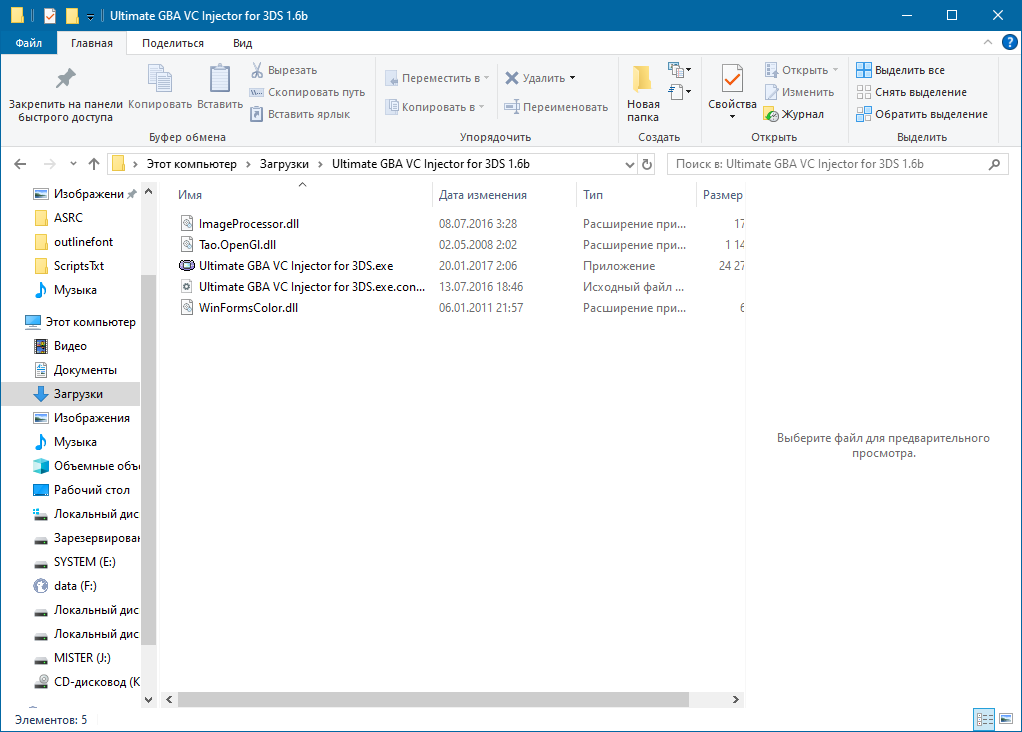Open the blue Help question mark
The height and width of the screenshot is (732, 1022).
tap(1009, 42)
